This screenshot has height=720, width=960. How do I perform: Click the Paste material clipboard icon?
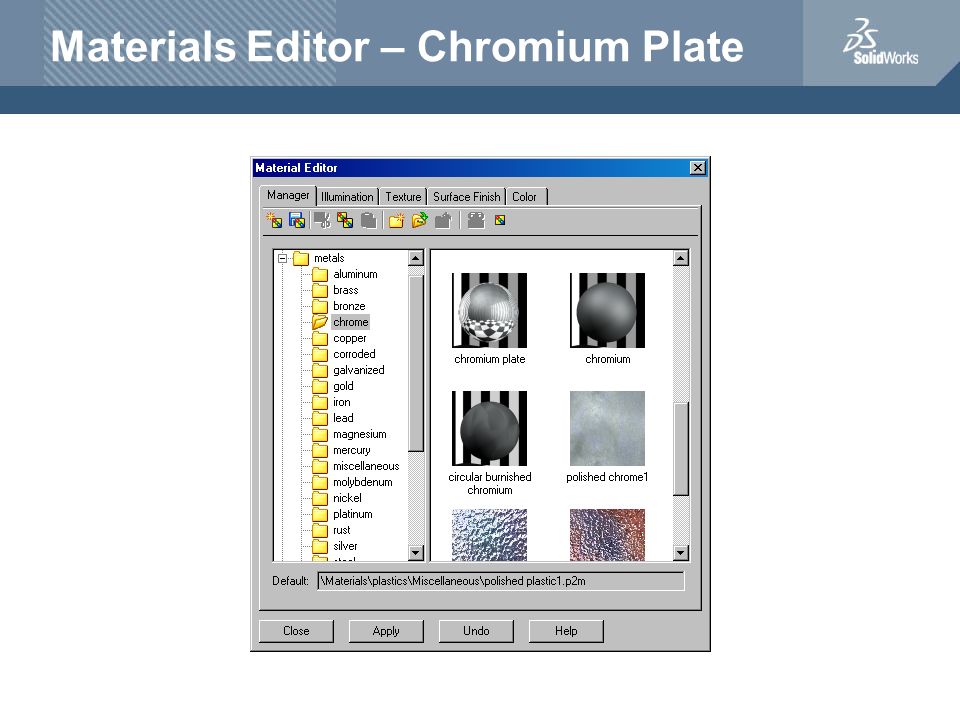click(369, 220)
